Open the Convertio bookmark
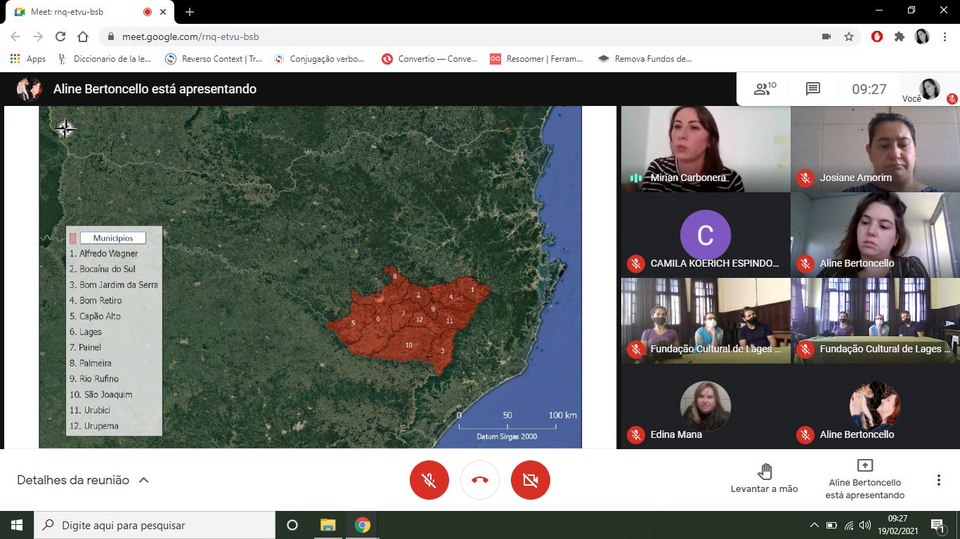Image resolution: width=960 pixels, height=539 pixels. (429, 59)
